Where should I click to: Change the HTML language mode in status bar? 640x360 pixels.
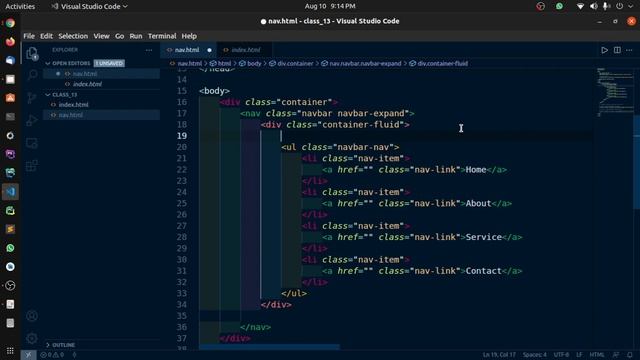click(597, 355)
